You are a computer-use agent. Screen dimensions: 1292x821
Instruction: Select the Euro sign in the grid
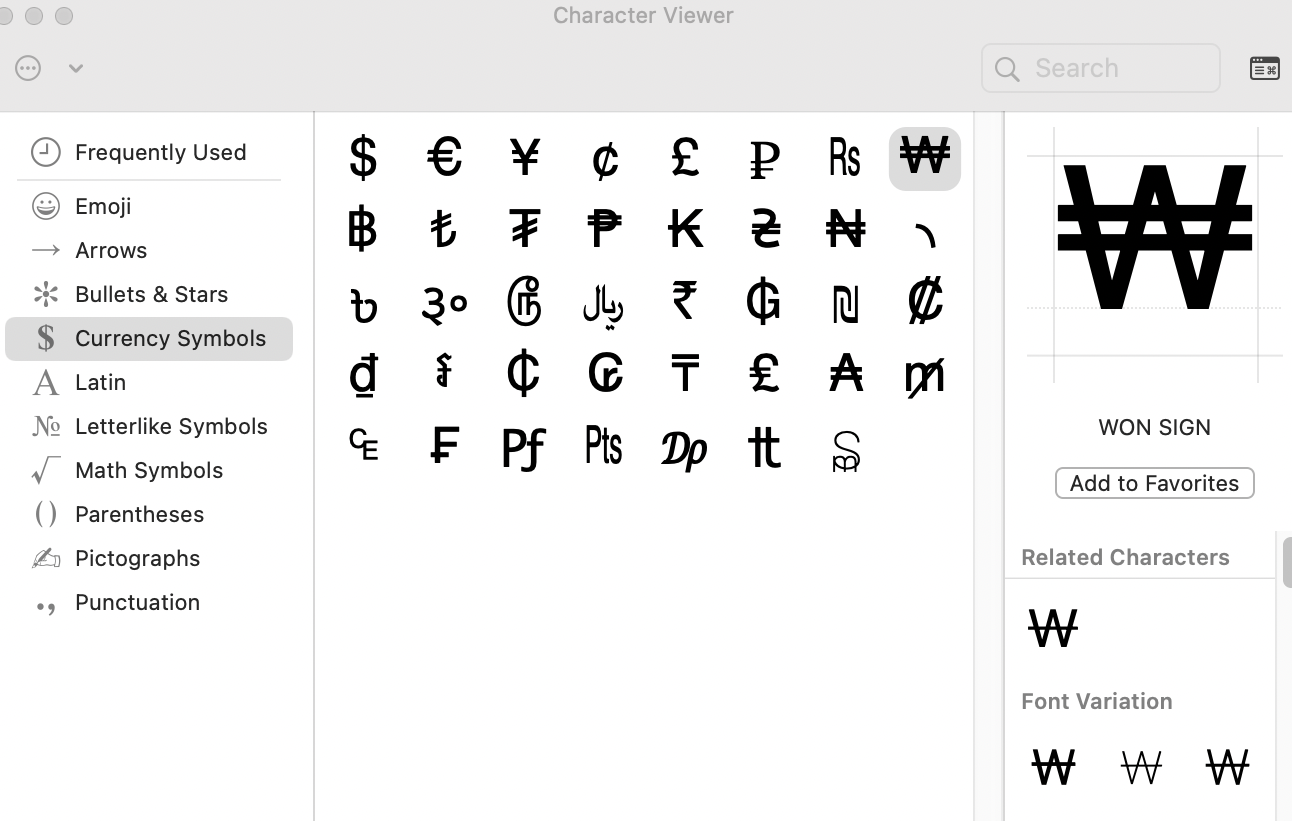[x=444, y=158]
